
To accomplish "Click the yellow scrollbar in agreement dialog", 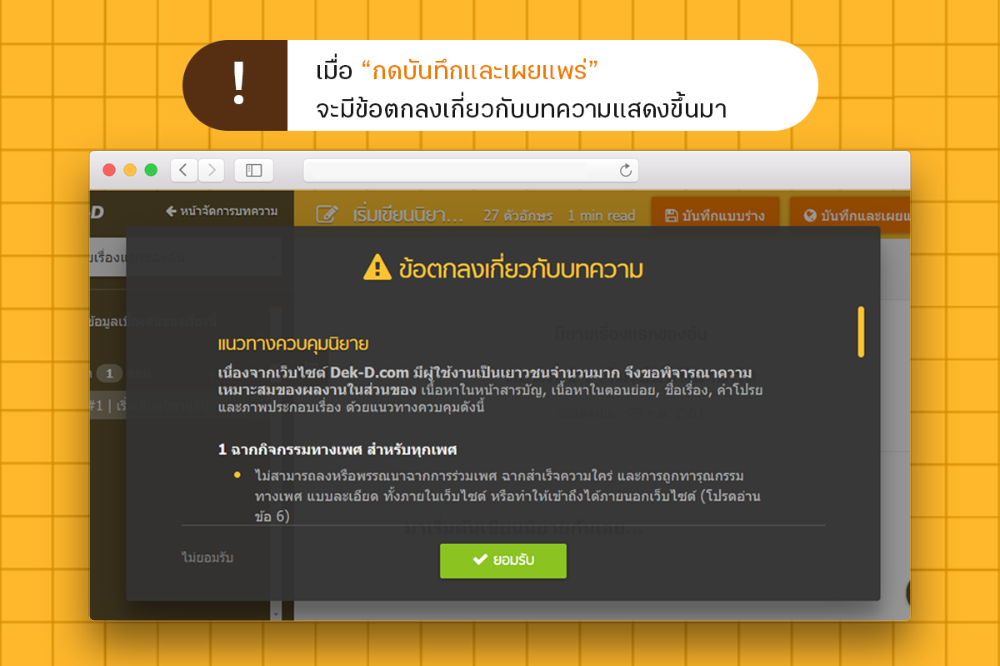I will [861, 332].
